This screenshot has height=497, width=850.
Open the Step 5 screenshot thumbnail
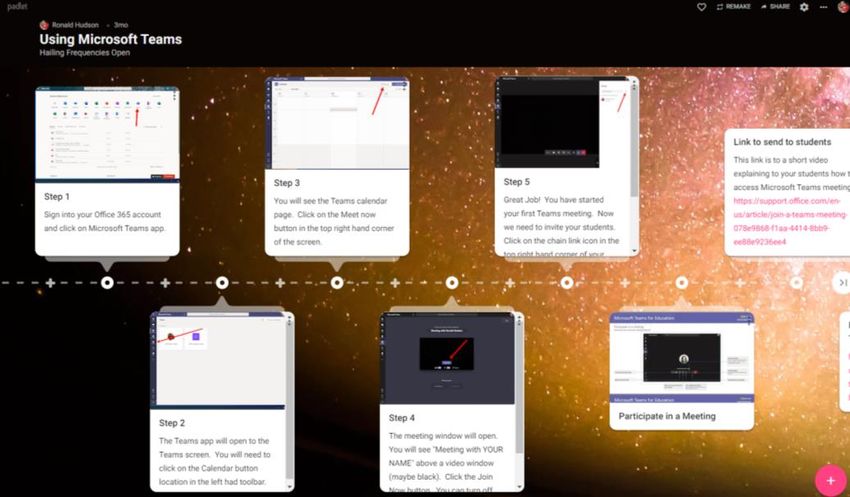[x=562, y=122]
